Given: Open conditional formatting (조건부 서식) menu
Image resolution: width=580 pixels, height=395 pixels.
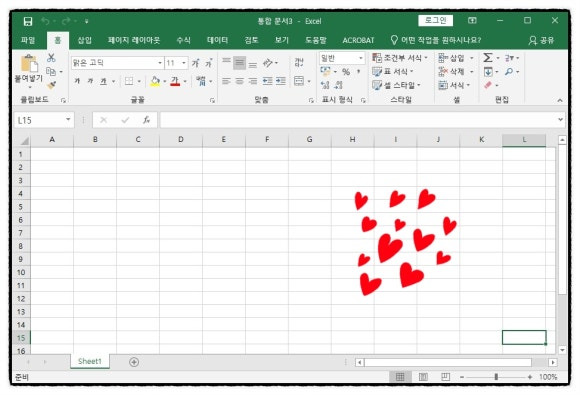Looking at the screenshot, I should click(400, 58).
